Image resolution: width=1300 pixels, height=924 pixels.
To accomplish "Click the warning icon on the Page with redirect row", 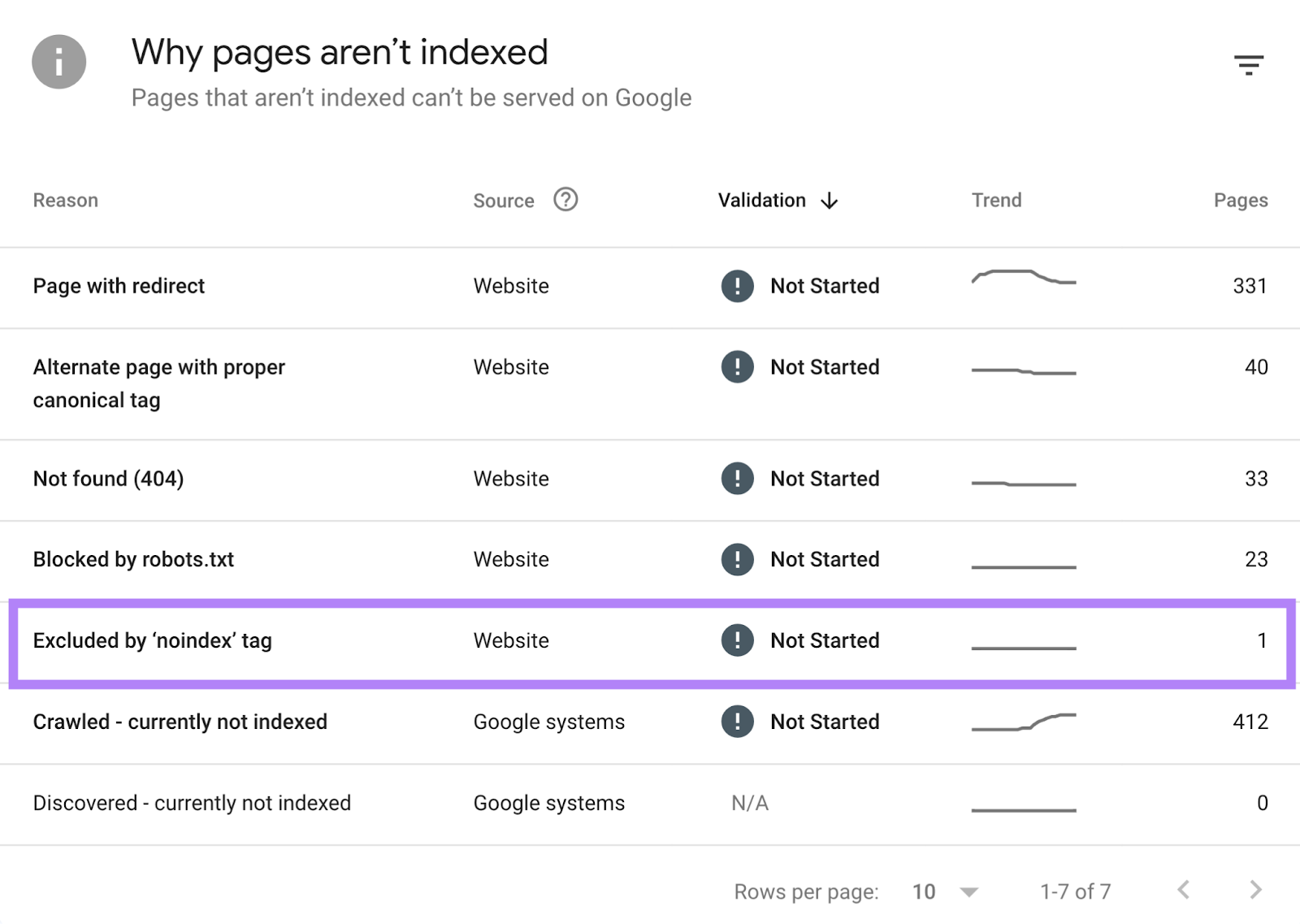I will pyautogui.click(x=736, y=286).
